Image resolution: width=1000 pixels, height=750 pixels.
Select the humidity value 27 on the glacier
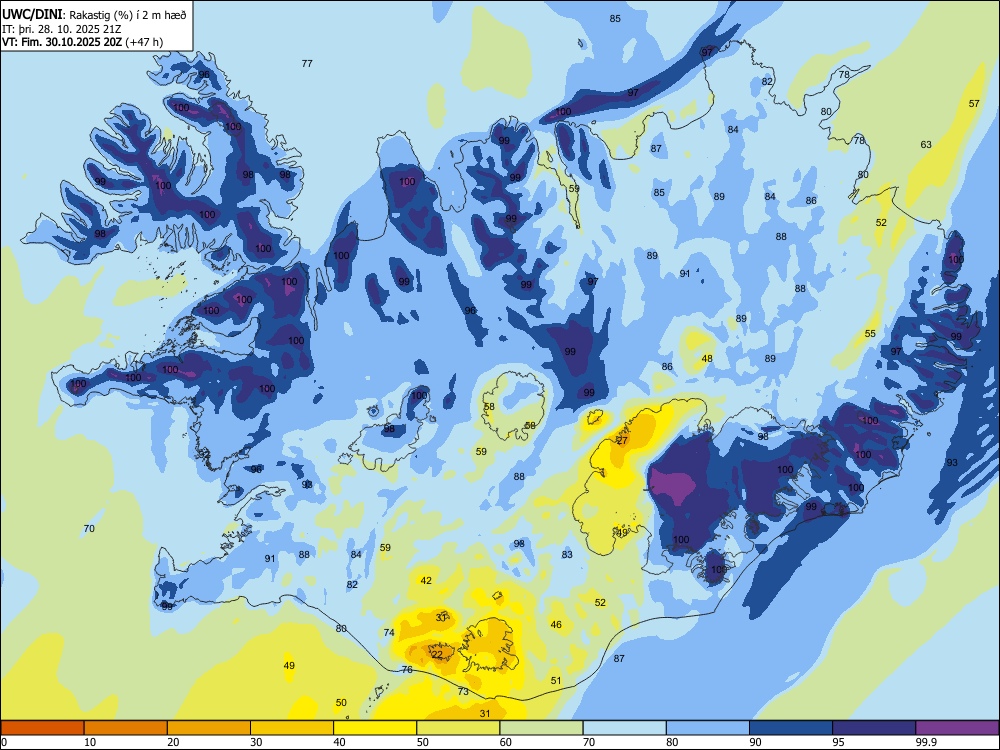click(x=623, y=440)
